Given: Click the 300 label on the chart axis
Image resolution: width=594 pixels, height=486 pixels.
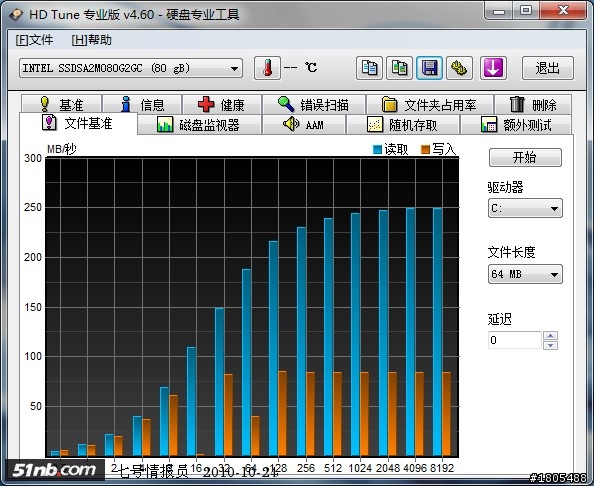Looking at the screenshot, I should (33, 158).
